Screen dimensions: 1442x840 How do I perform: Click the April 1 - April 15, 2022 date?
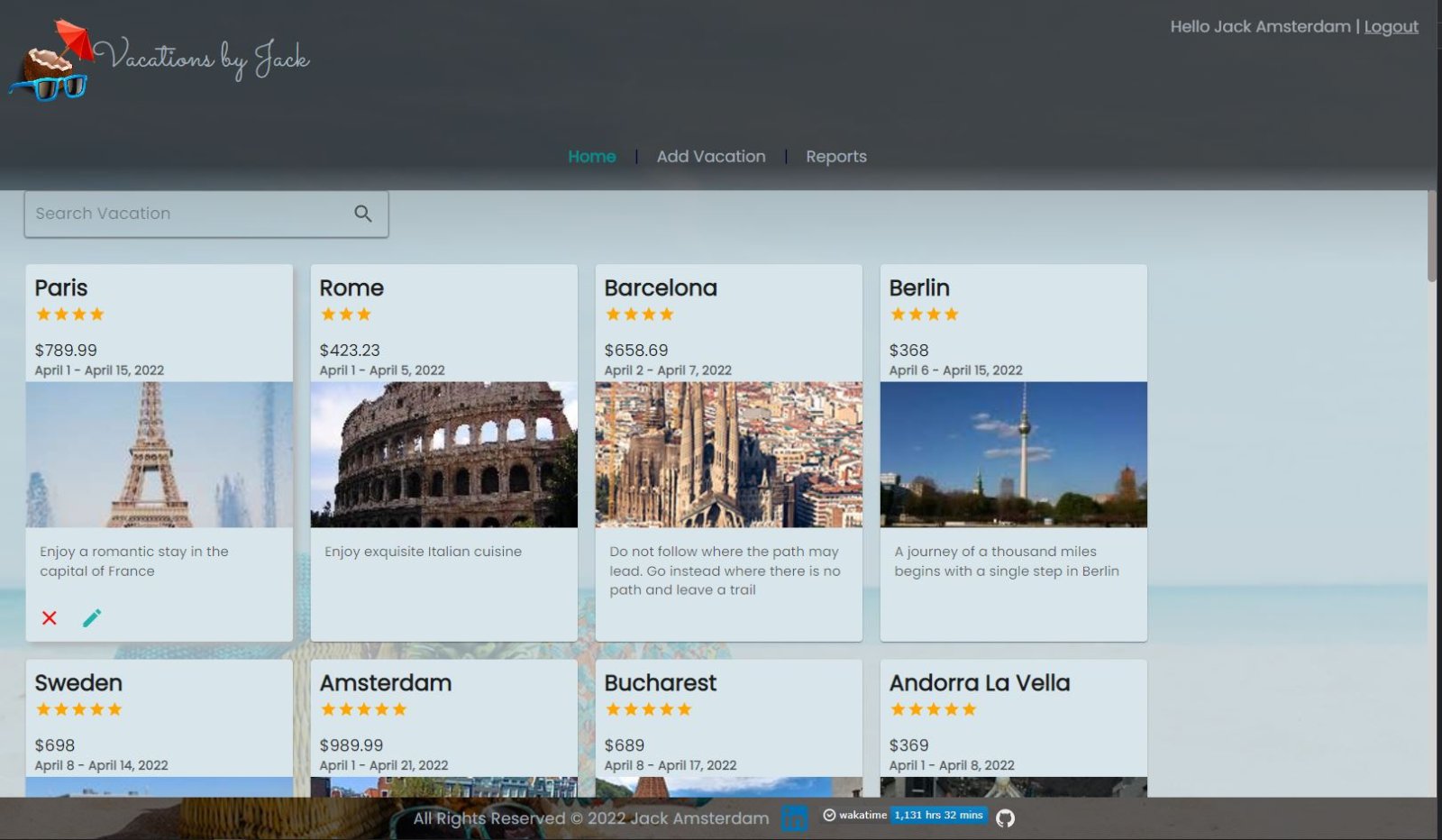(x=99, y=370)
